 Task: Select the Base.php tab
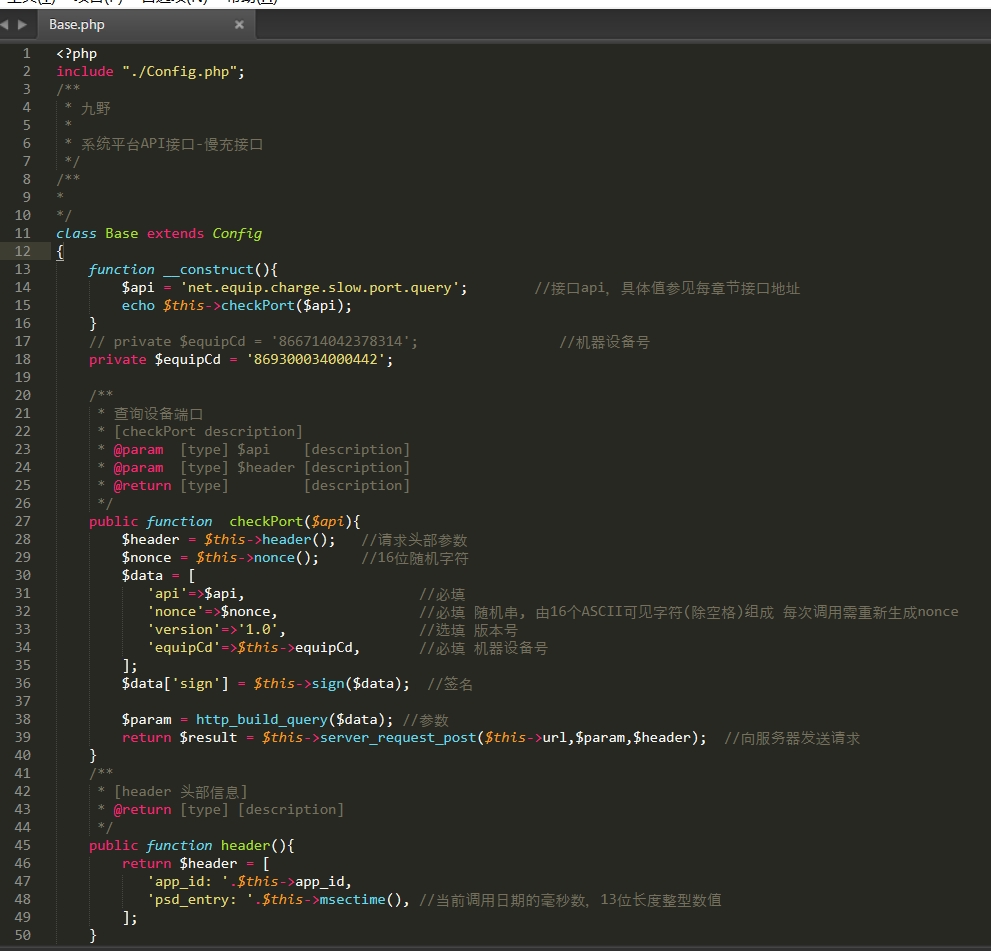coord(77,24)
